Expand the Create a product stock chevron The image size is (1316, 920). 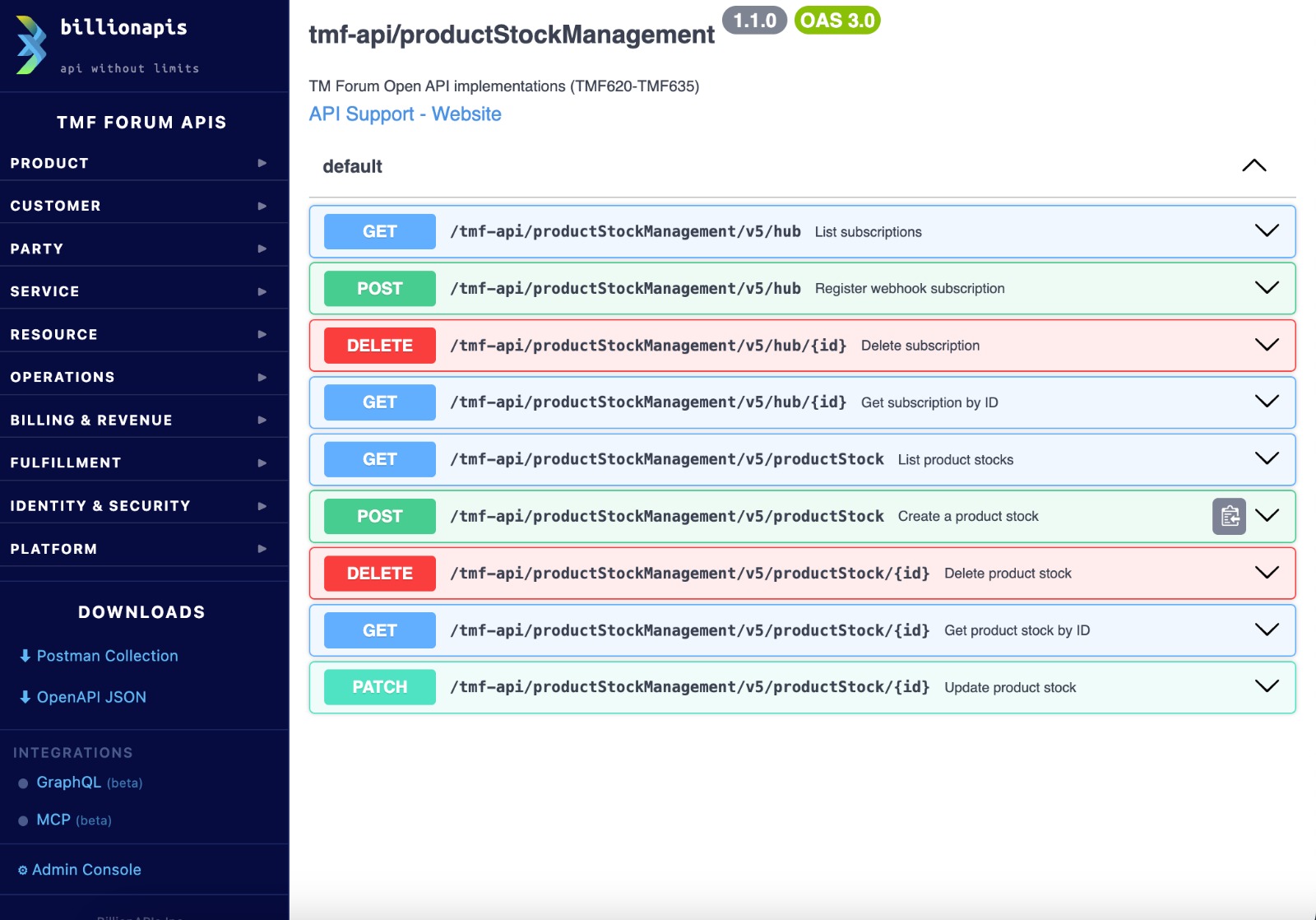coord(1267,515)
